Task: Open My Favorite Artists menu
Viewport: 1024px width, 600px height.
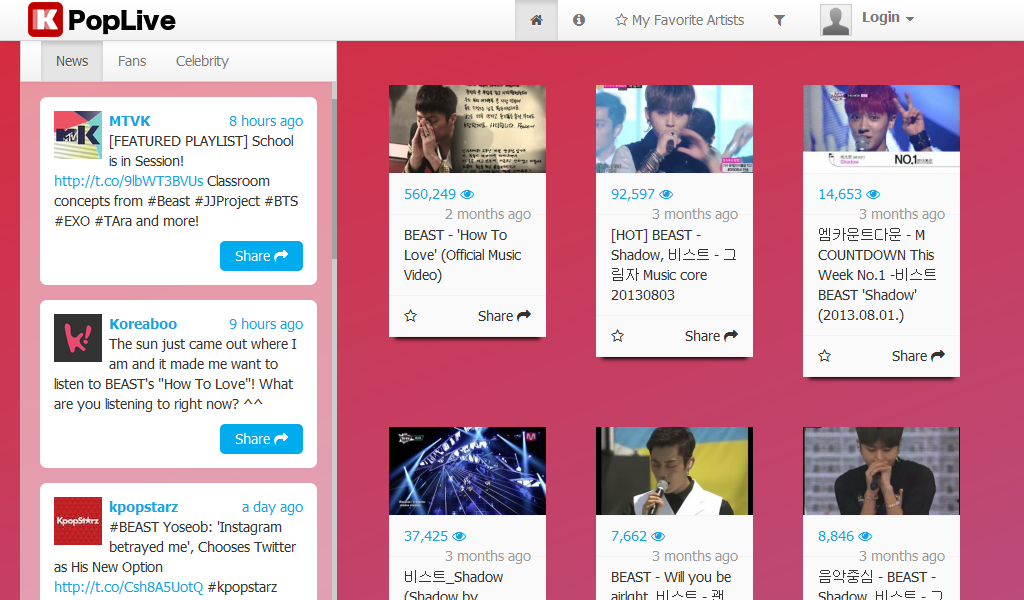Action: [x=679, y=20]
